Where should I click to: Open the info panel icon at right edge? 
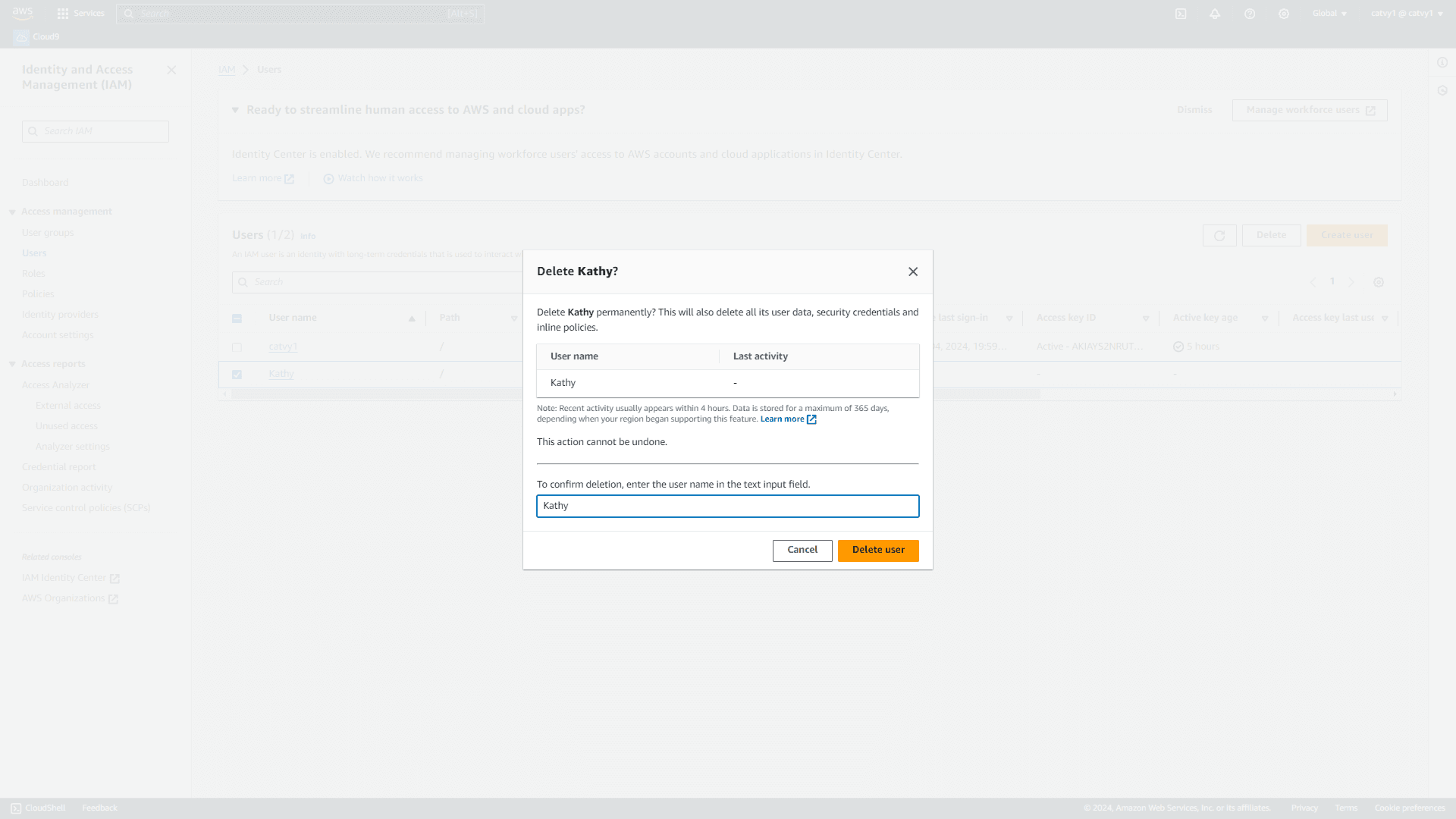click(1442, 63)
